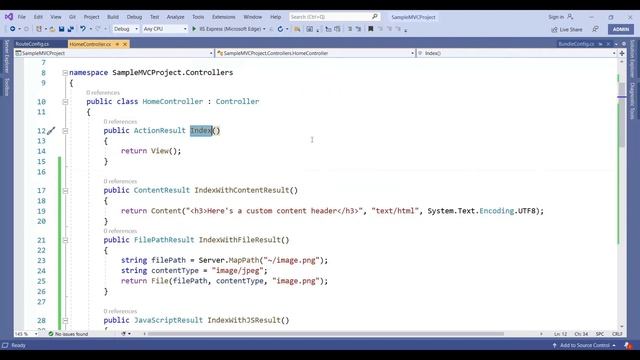Screen dimensions: 640x360
Task: Open the Help menu
Action: [x=276, y=17]
